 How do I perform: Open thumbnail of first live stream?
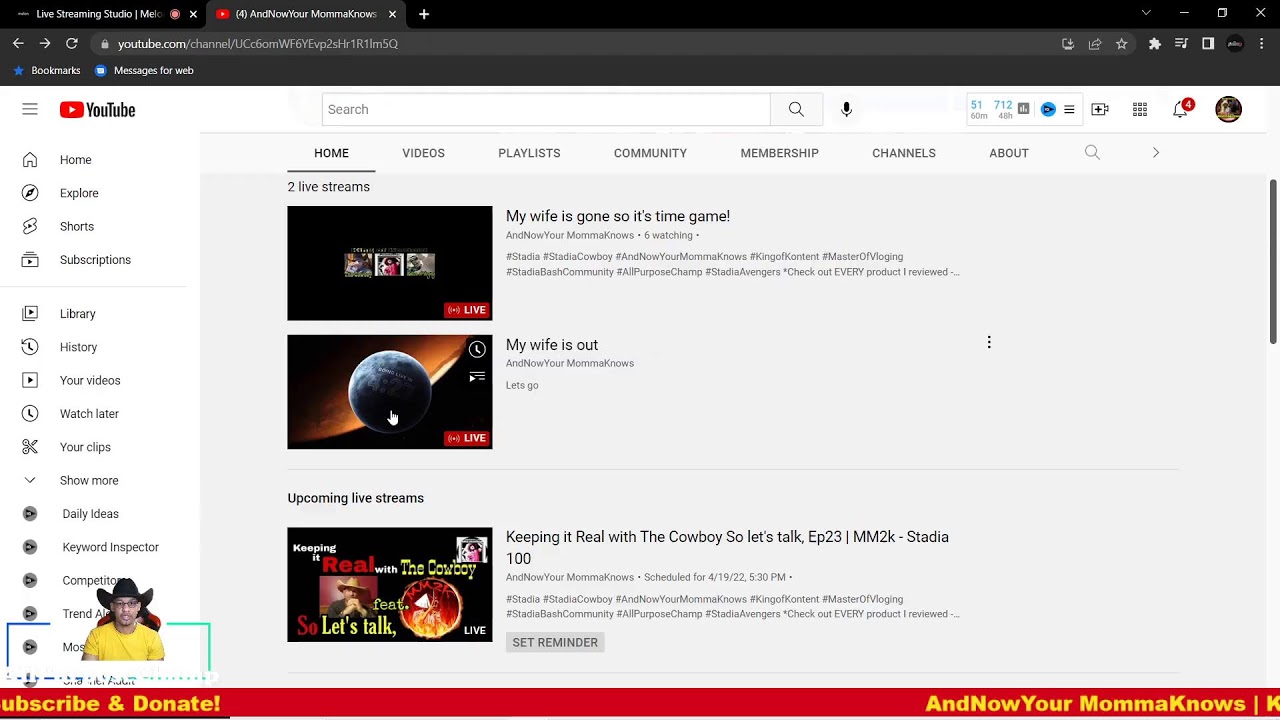tap(390, 263)
